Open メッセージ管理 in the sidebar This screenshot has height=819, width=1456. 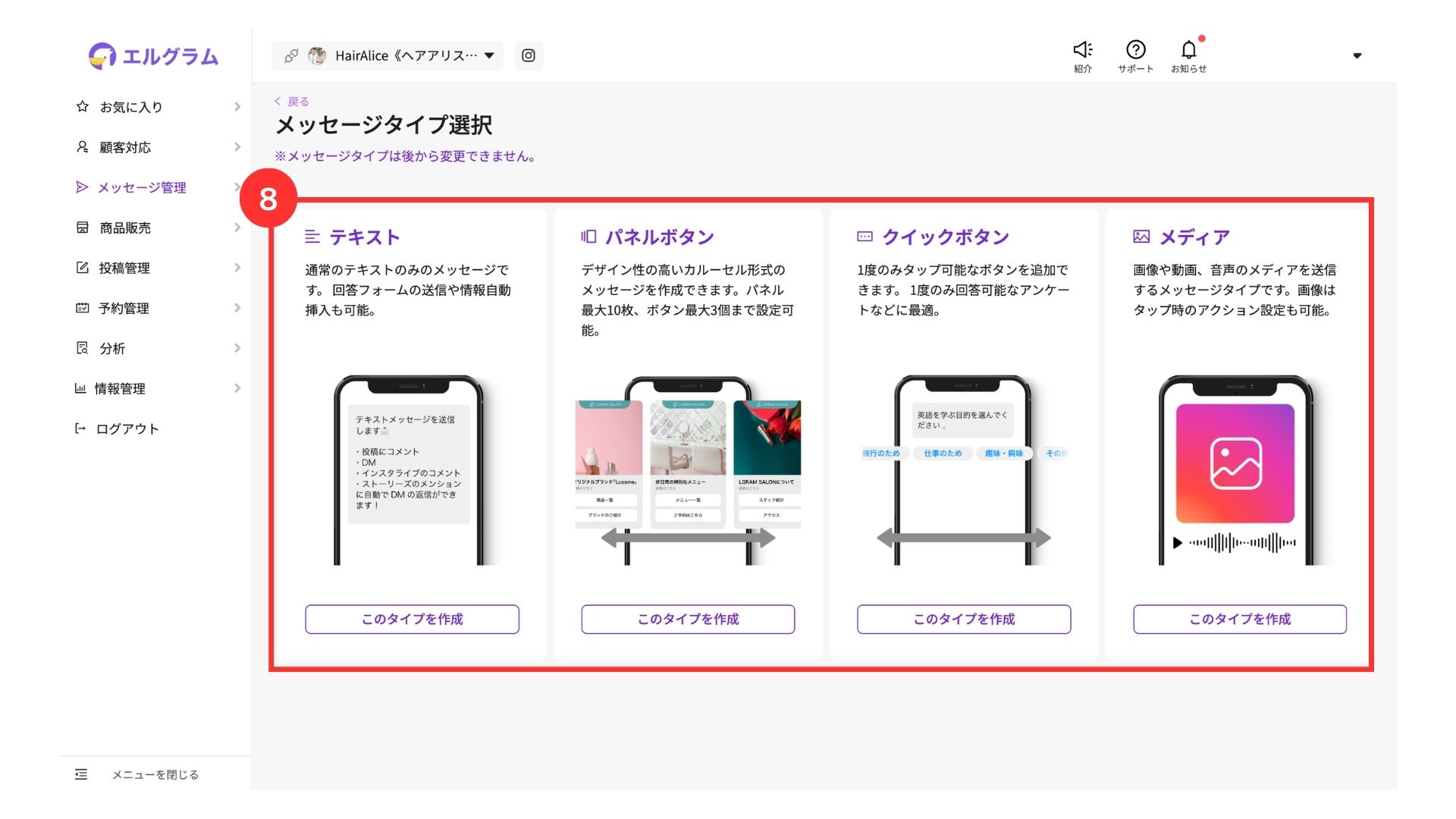coord(141,187)
